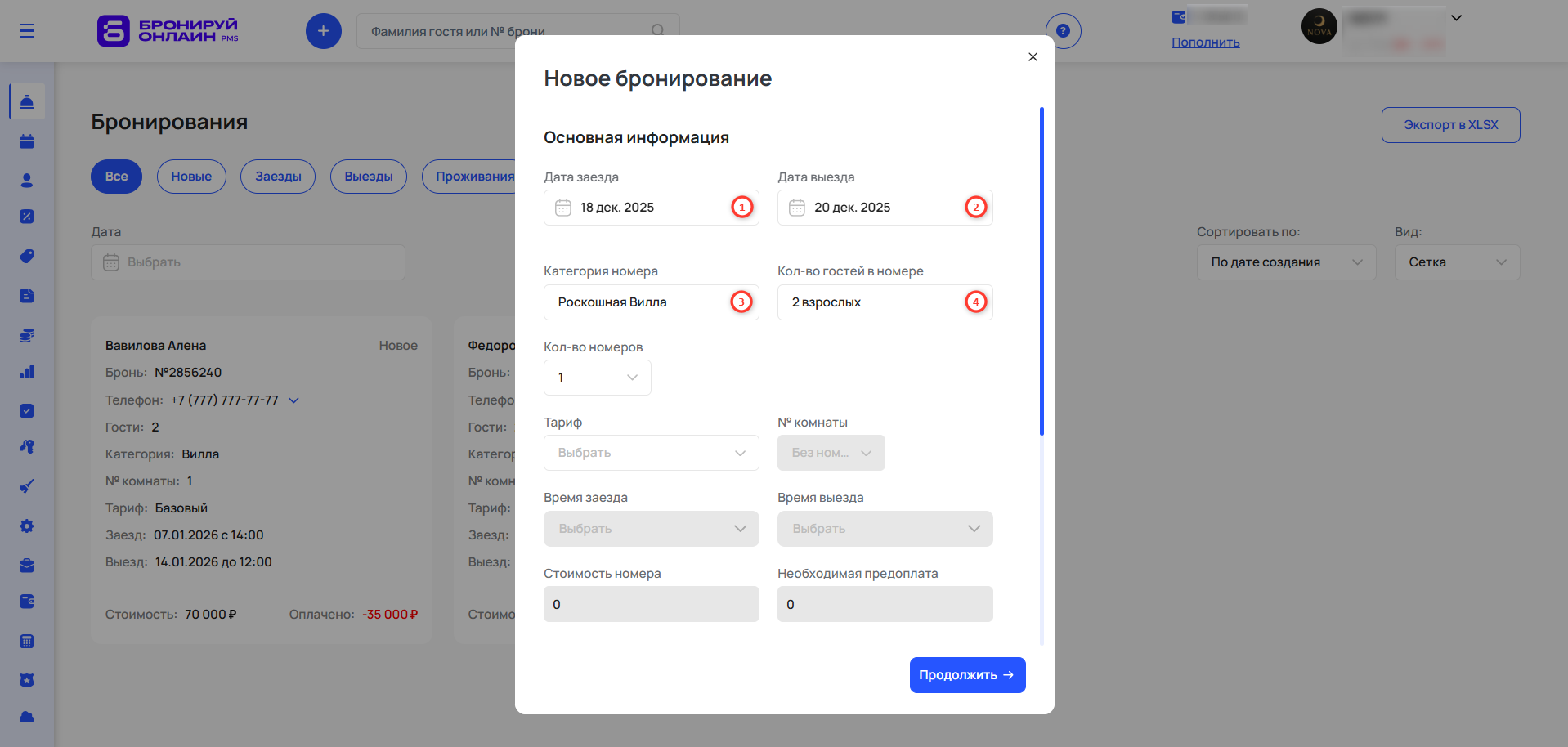1568x747 pixels.
Task: Open the gear settings icon in the sidebar
Action: click(x=27, y=526)
